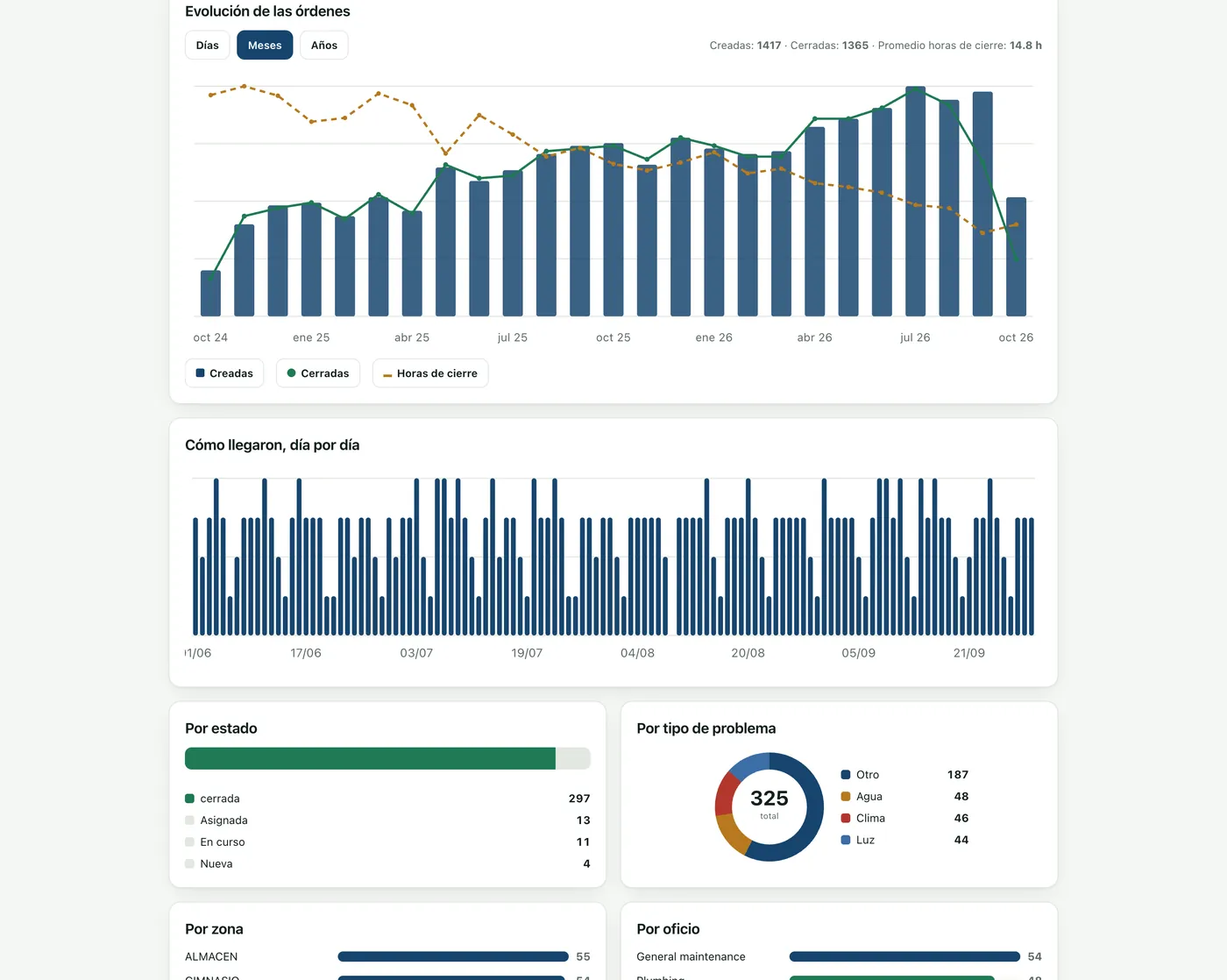Image resolution: width=1227 pixels, height=980 pixels.
Task: Click the Agua orange legend swatch
Action: tap(846, 797)
